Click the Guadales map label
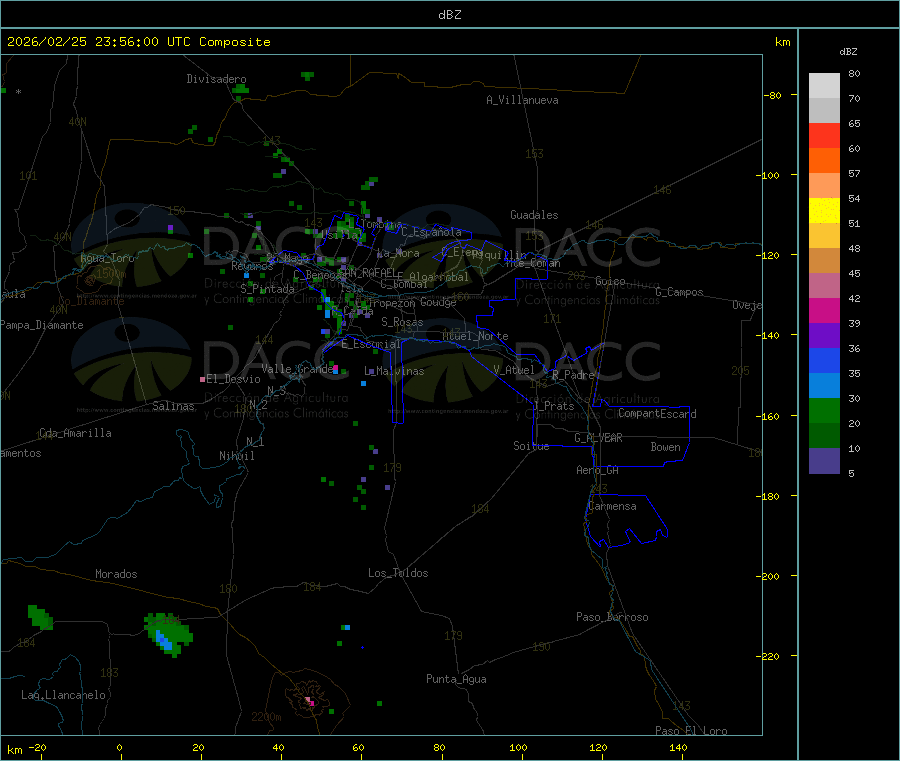The width and height of the screenshot is (900, 761). [534, 215]
